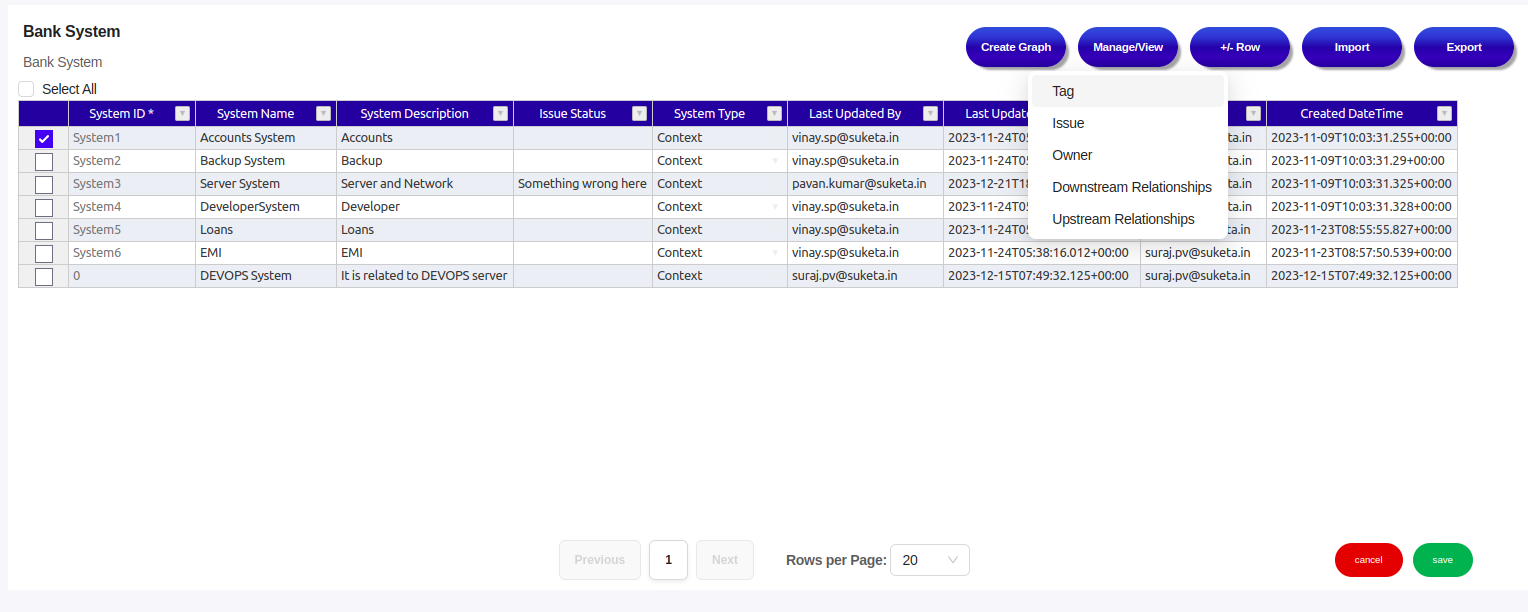Tick the DEVOPS System row checkbox

(44, 277)
